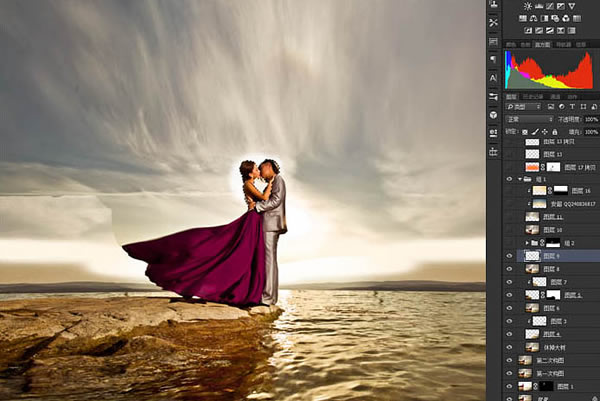The width and height of the screenshot is (600, 401).
Task: Collapse the 组 1 group triangle
Action: pos(520,179)
